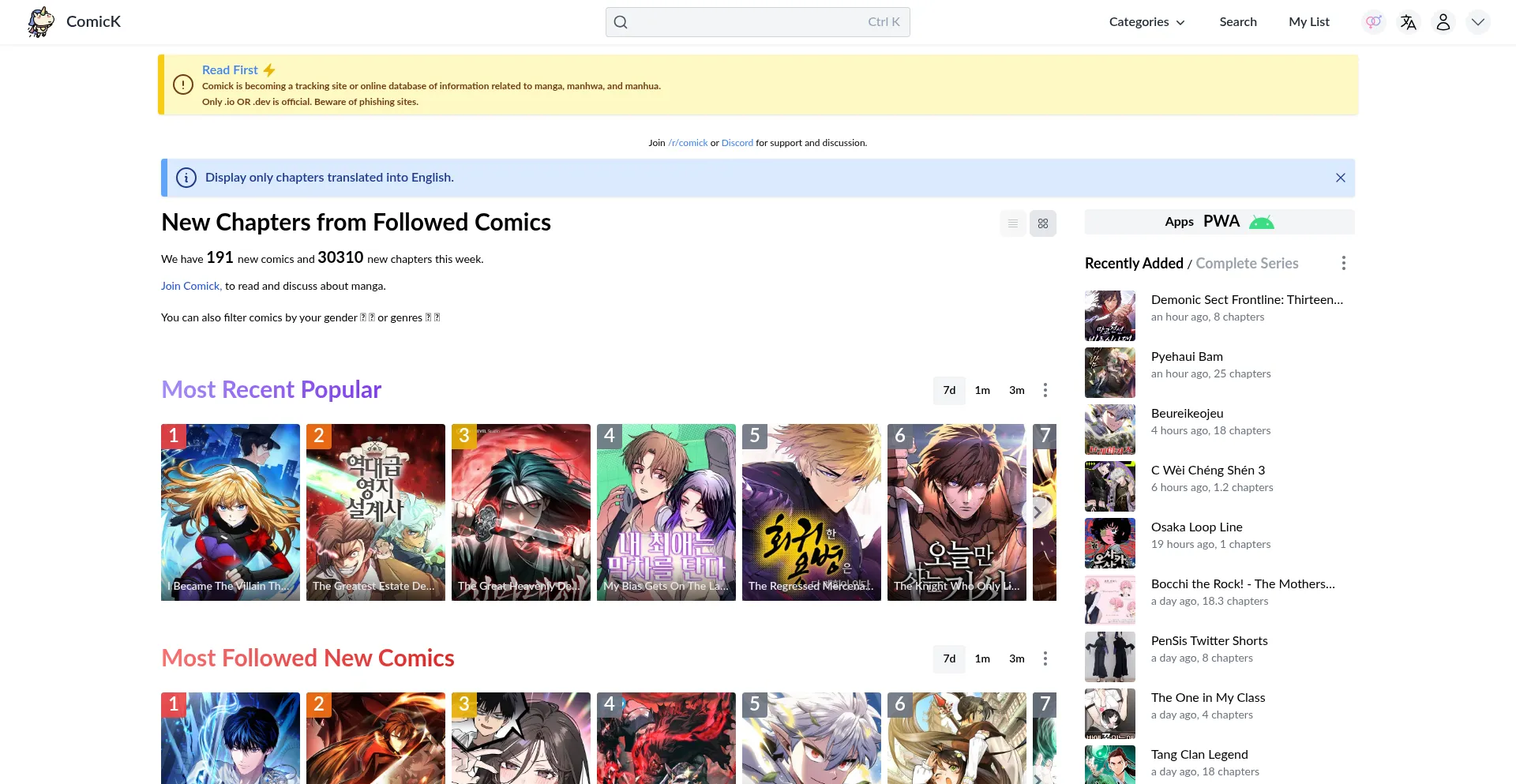Image resolution: width=1516 pixels, height=784 pixels.
Task: Open Most Recent Popular three-dot menu
Action: [x=1045, y=390]
